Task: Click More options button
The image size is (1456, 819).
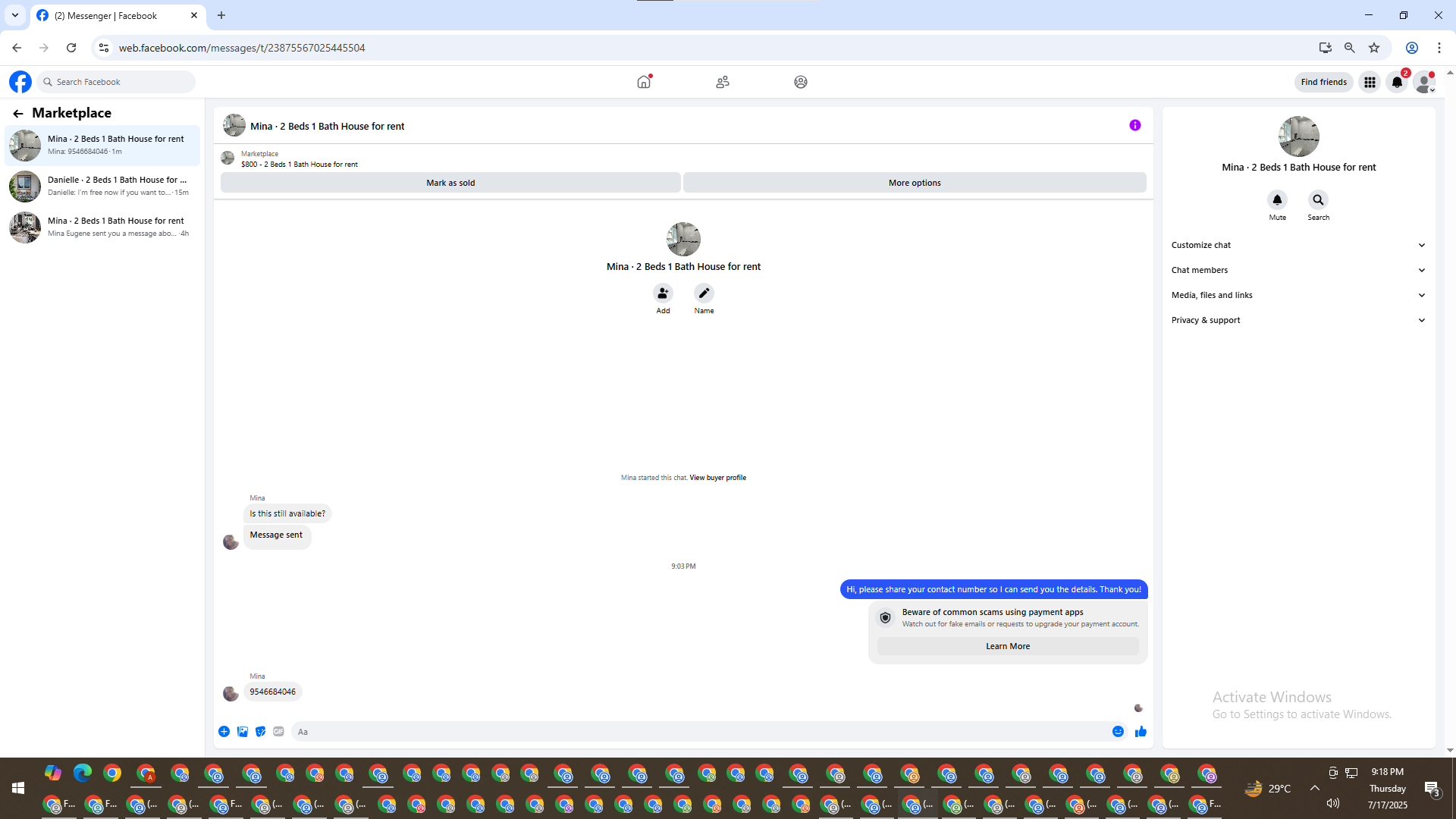Action: point(915,183)
